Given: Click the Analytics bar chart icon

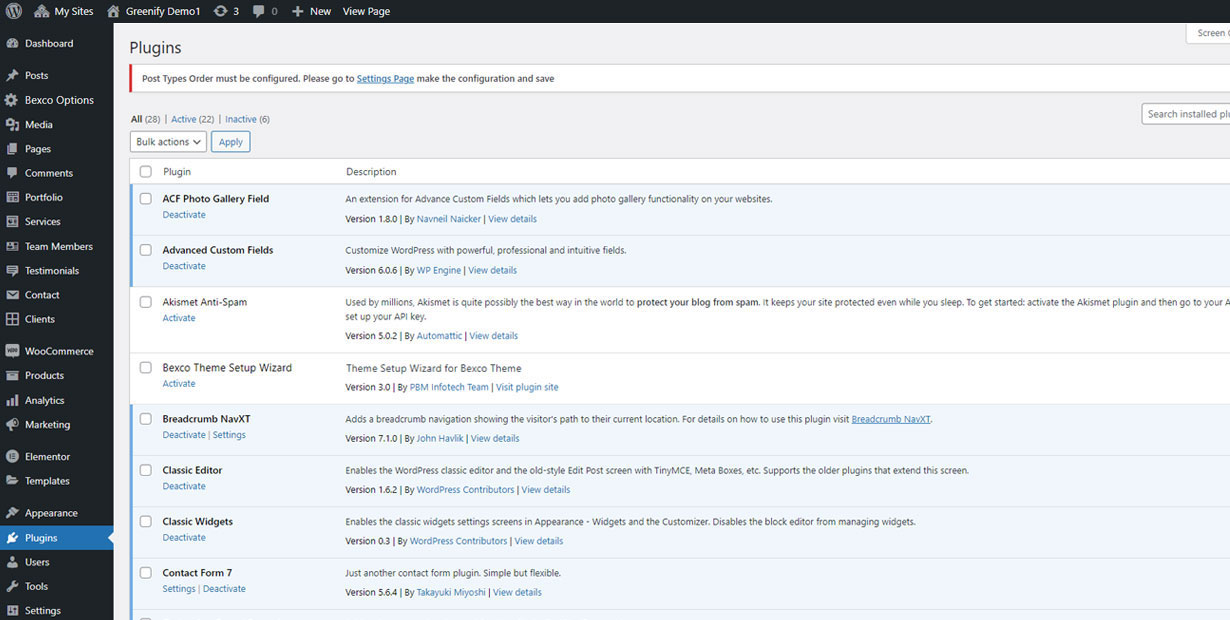Looking at the screenshot, I should point(12,400).
